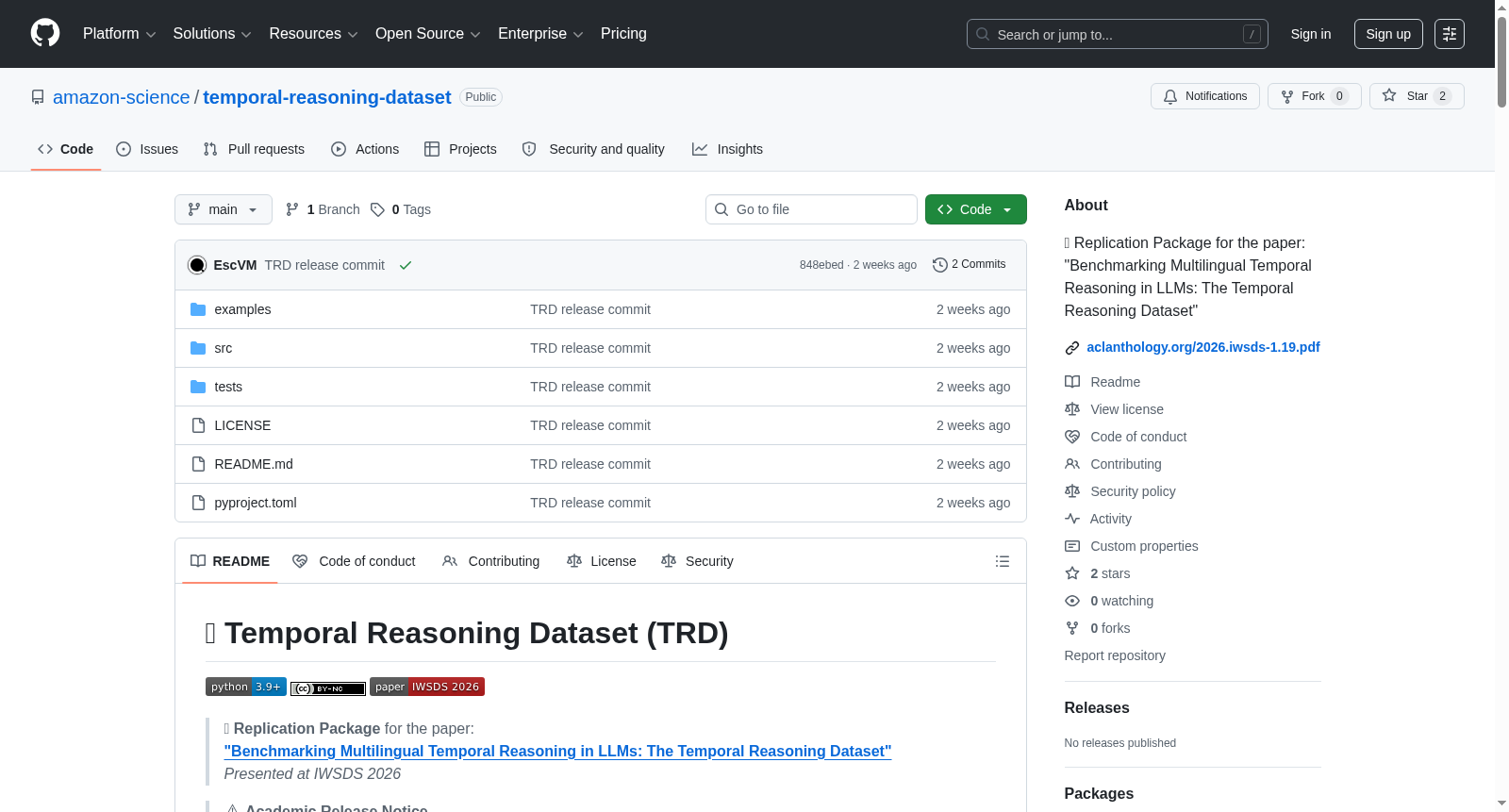Click the green check commit status icon
Image resolution: width=1509 pixels, height=812 pixels.
[x=406, y=265]
